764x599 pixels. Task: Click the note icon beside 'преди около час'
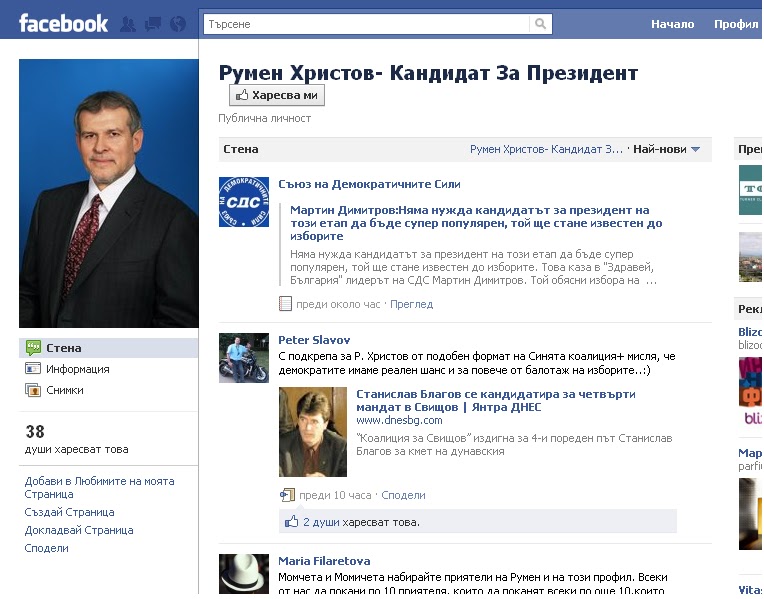click(x=285, y=304)
